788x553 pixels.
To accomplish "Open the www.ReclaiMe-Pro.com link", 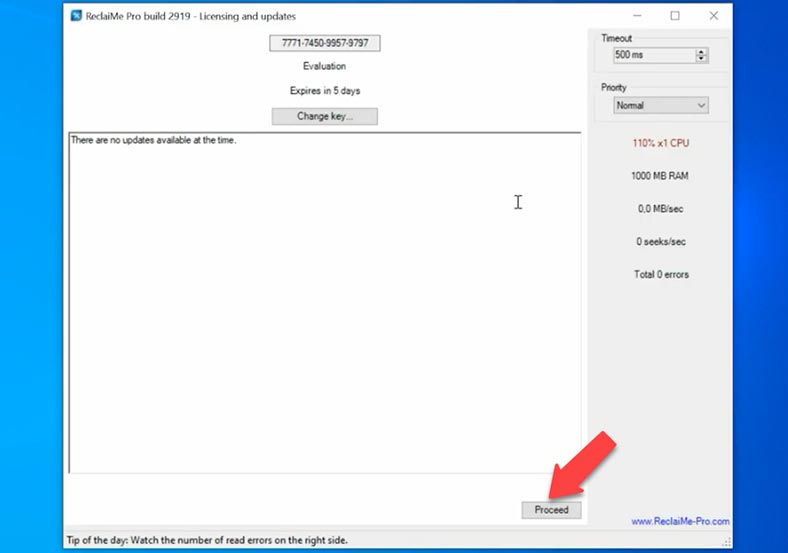I will [680, 521].
